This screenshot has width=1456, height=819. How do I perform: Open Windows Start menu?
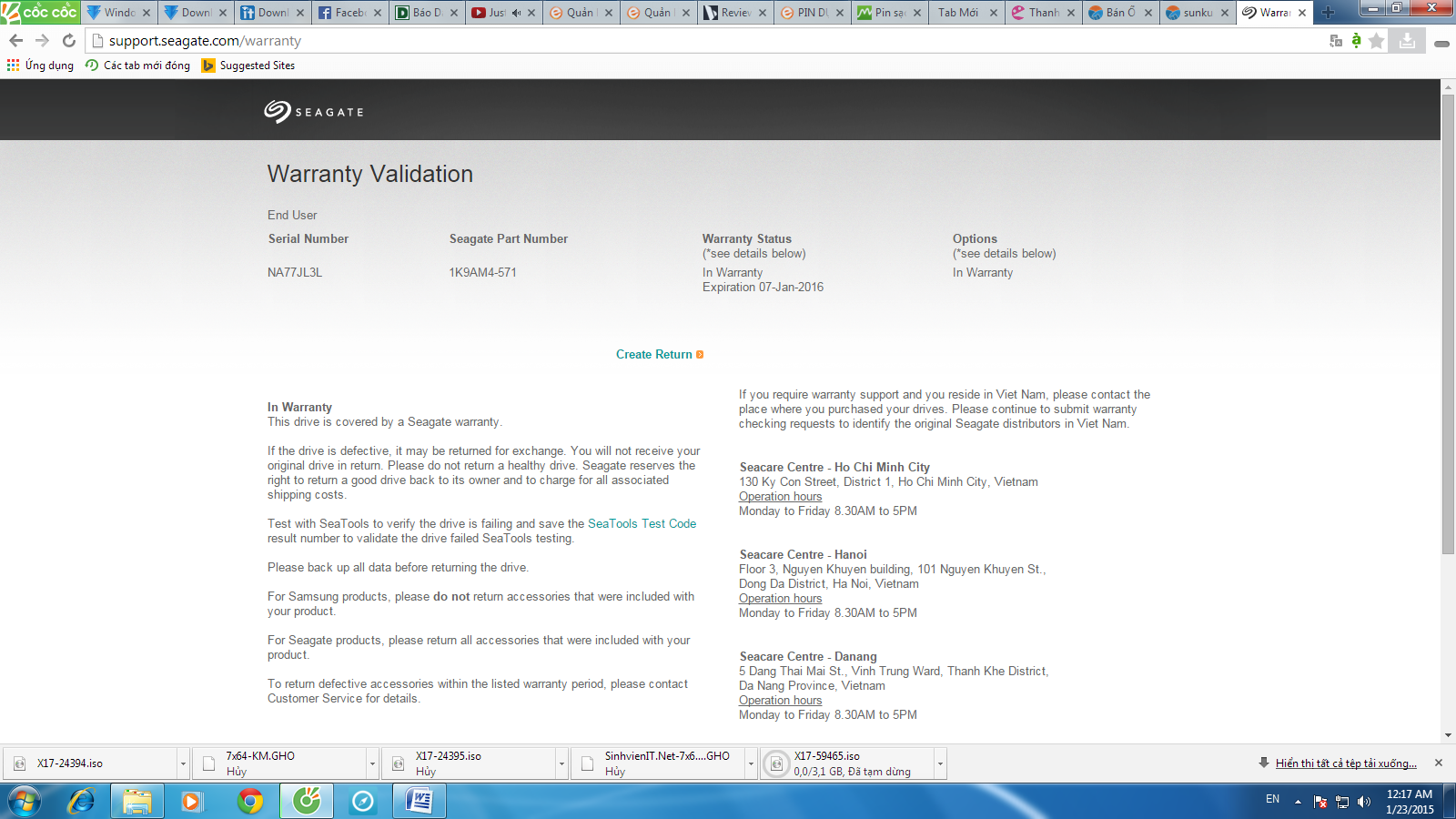25,802
